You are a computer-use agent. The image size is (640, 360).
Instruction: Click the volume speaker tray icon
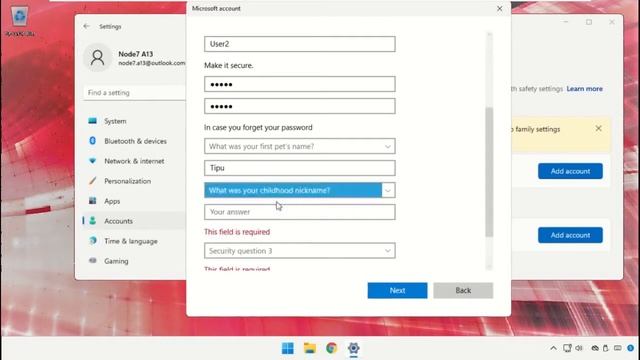579,348
